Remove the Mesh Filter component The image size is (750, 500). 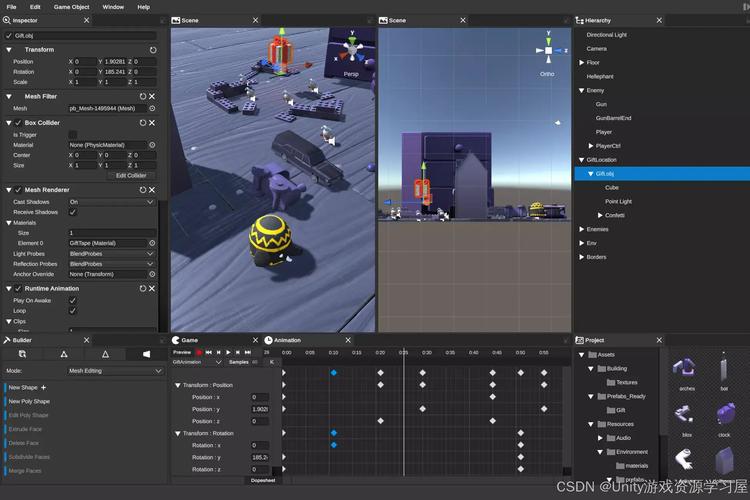coord(153,97)
